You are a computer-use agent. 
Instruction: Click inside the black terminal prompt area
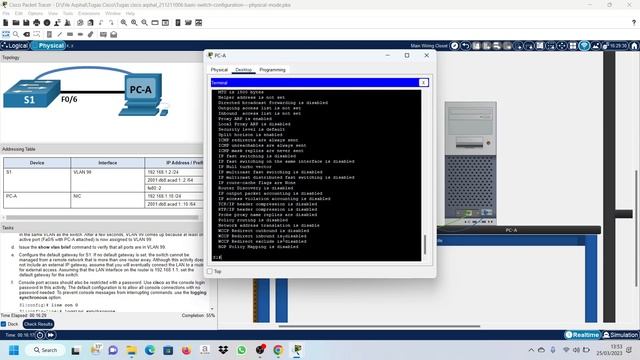316,176
